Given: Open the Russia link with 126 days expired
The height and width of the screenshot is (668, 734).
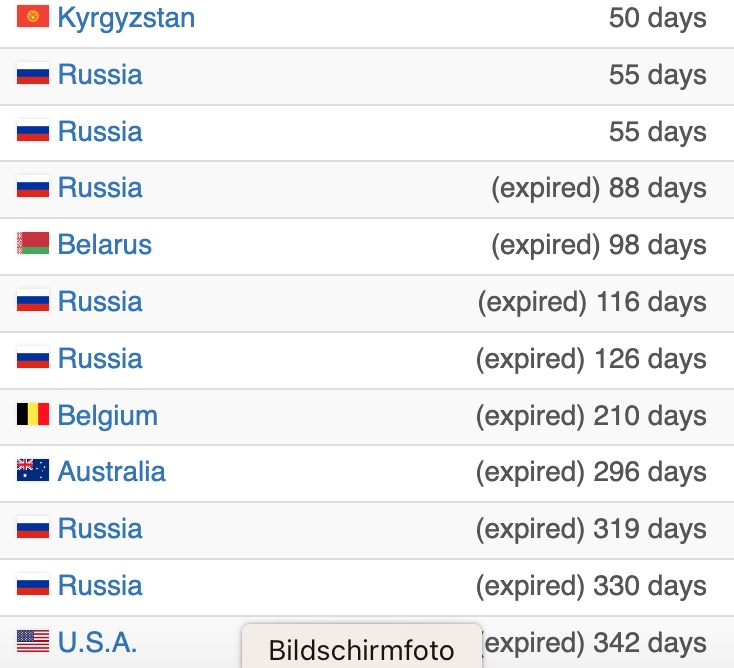Looking at the screenshot, I should (x=100, y=359).
